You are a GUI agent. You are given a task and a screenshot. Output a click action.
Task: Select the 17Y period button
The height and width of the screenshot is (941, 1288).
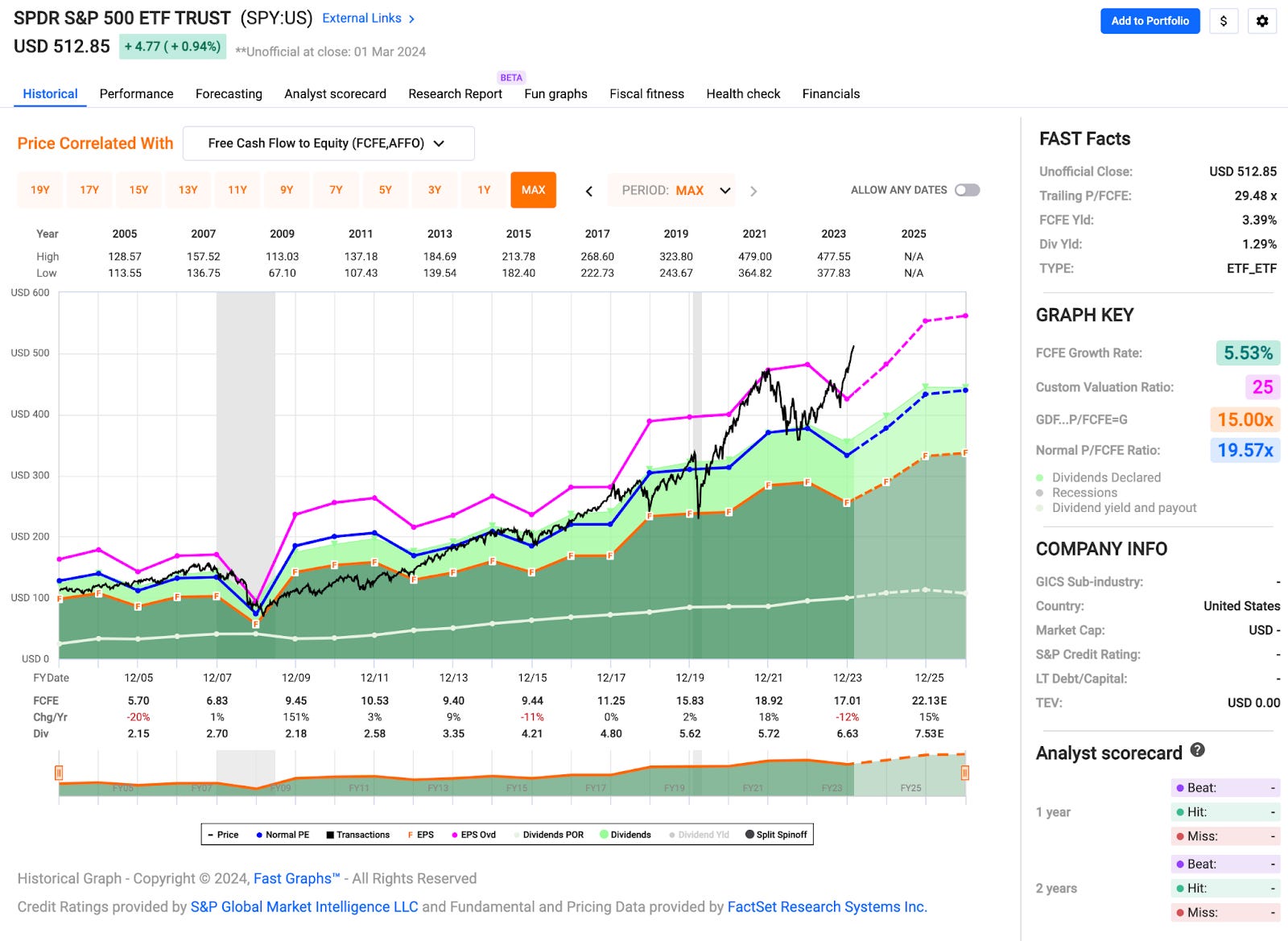[x=89, y=190]
